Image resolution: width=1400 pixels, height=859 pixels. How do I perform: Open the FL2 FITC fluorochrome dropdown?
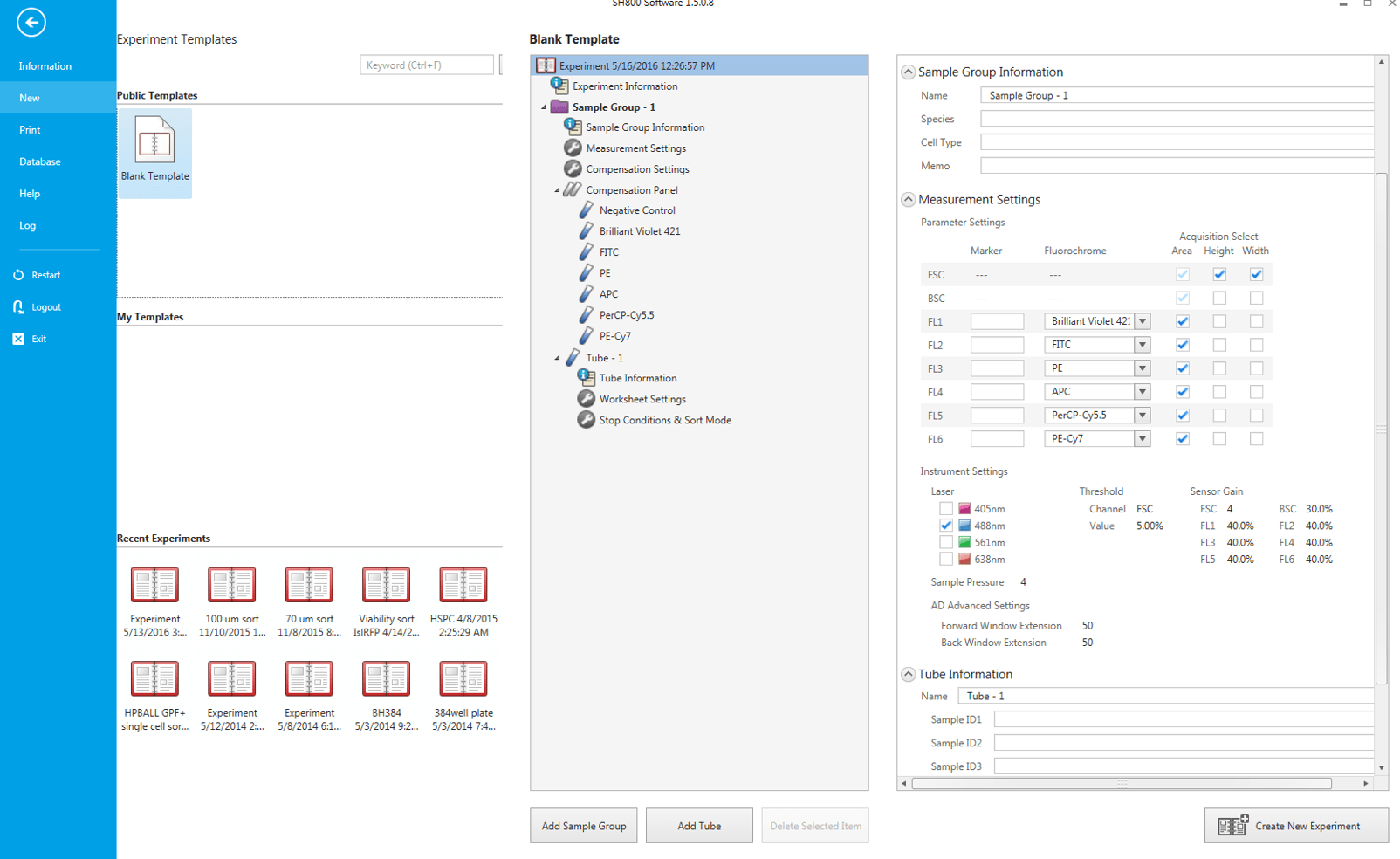[1142, 345]
